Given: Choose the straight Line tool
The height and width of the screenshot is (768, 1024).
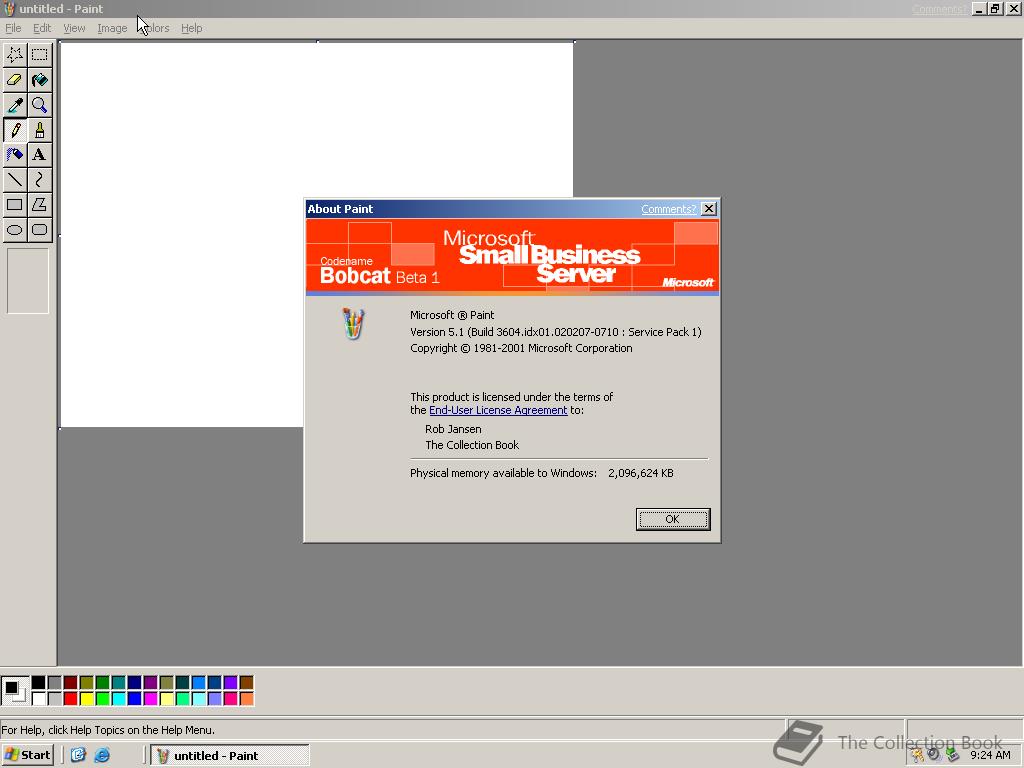Looking at the screenshot, I should [14, 180].
